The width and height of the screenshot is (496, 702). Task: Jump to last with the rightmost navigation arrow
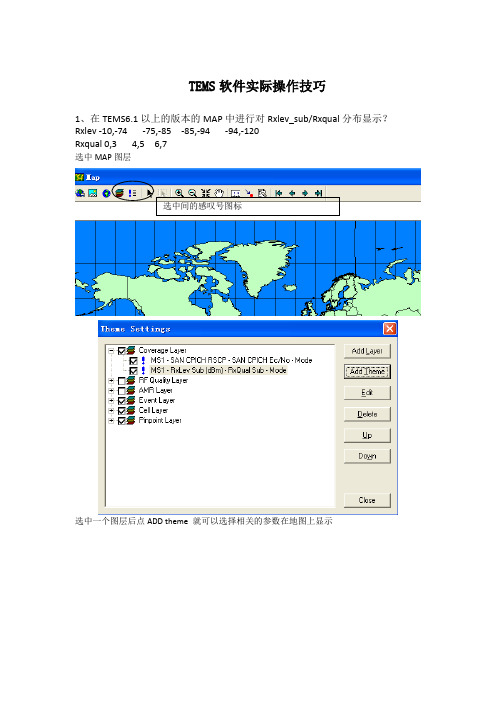[318, 193]
